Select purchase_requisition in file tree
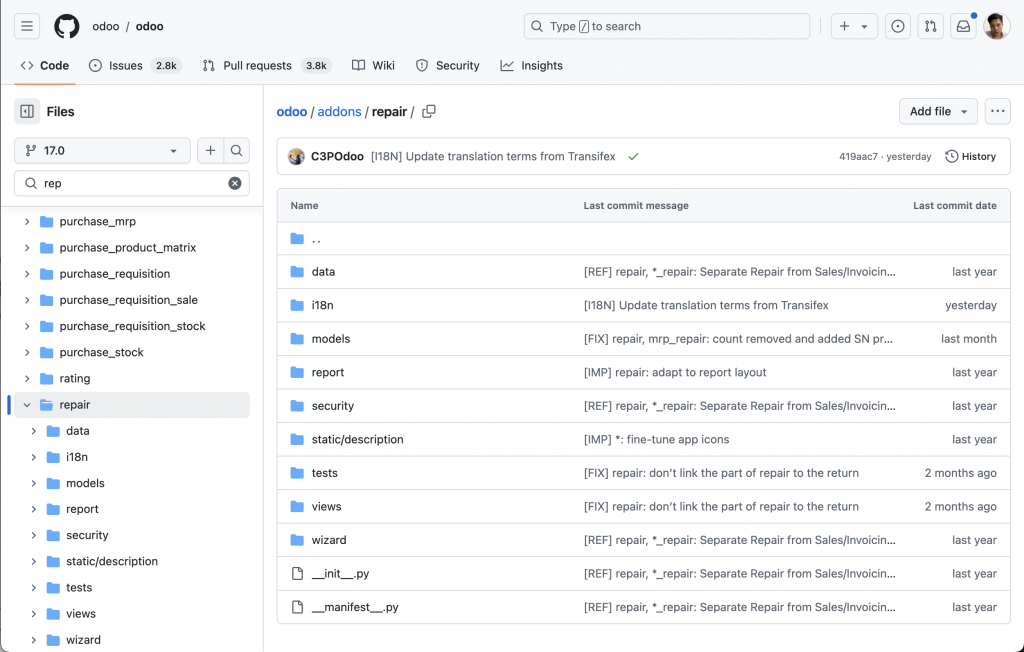The height and width of the screenshot is (652, 1024). (x=114, y=274)
